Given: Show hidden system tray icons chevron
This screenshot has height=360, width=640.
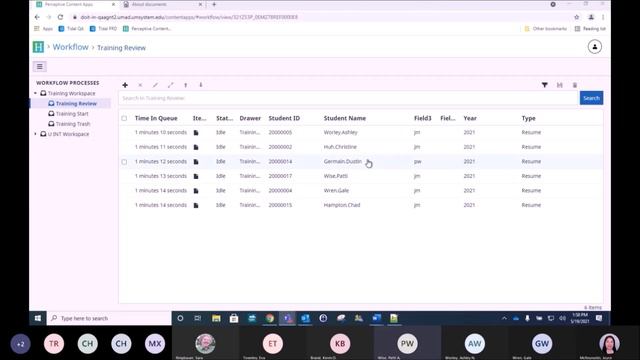Looking at the screenshot, I should click(x=504, y=318).
